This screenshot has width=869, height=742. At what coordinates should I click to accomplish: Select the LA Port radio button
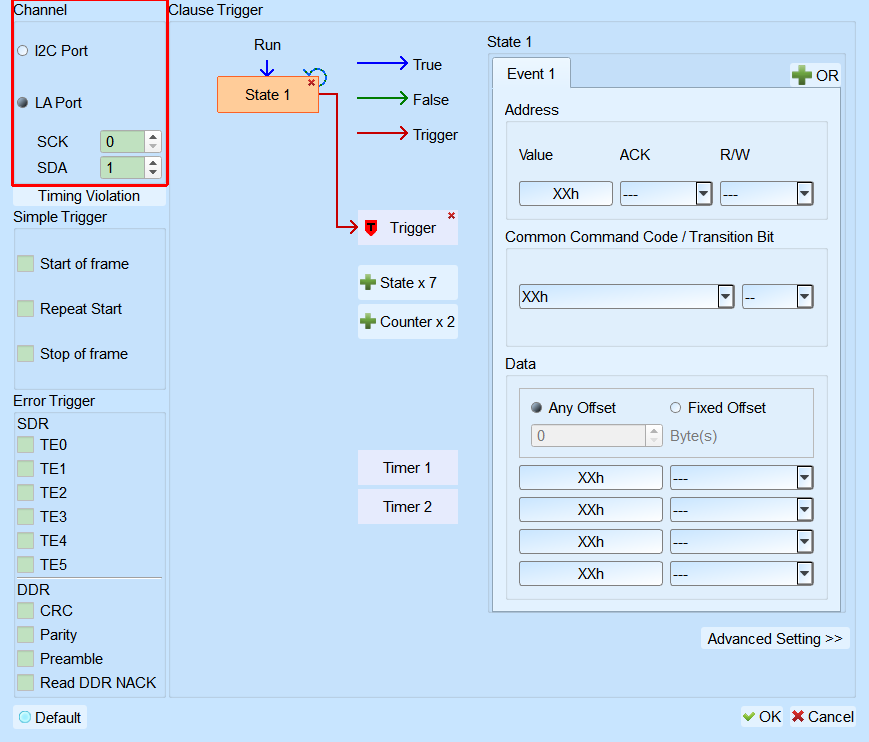tap(23, 103)
